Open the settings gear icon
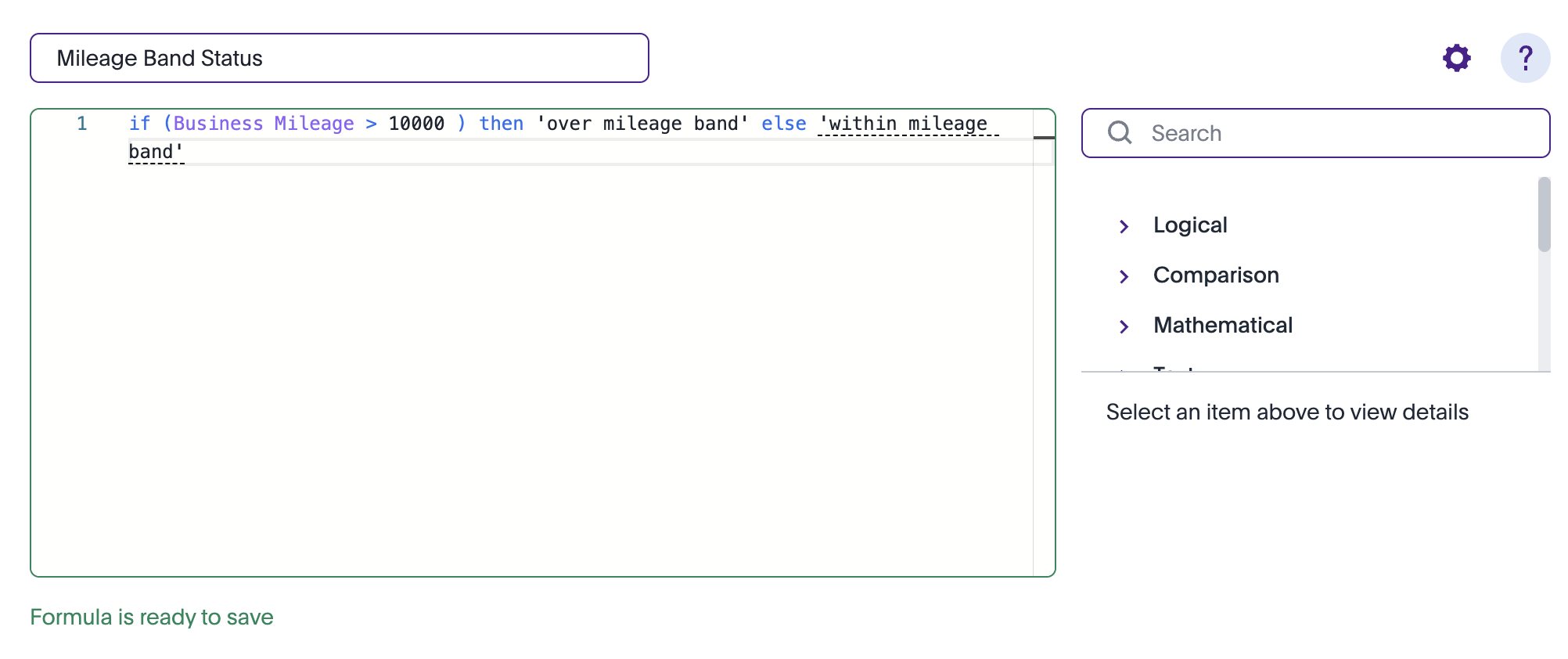The height and width of the screenshot is (659, 1568). tap(1456, 58)
